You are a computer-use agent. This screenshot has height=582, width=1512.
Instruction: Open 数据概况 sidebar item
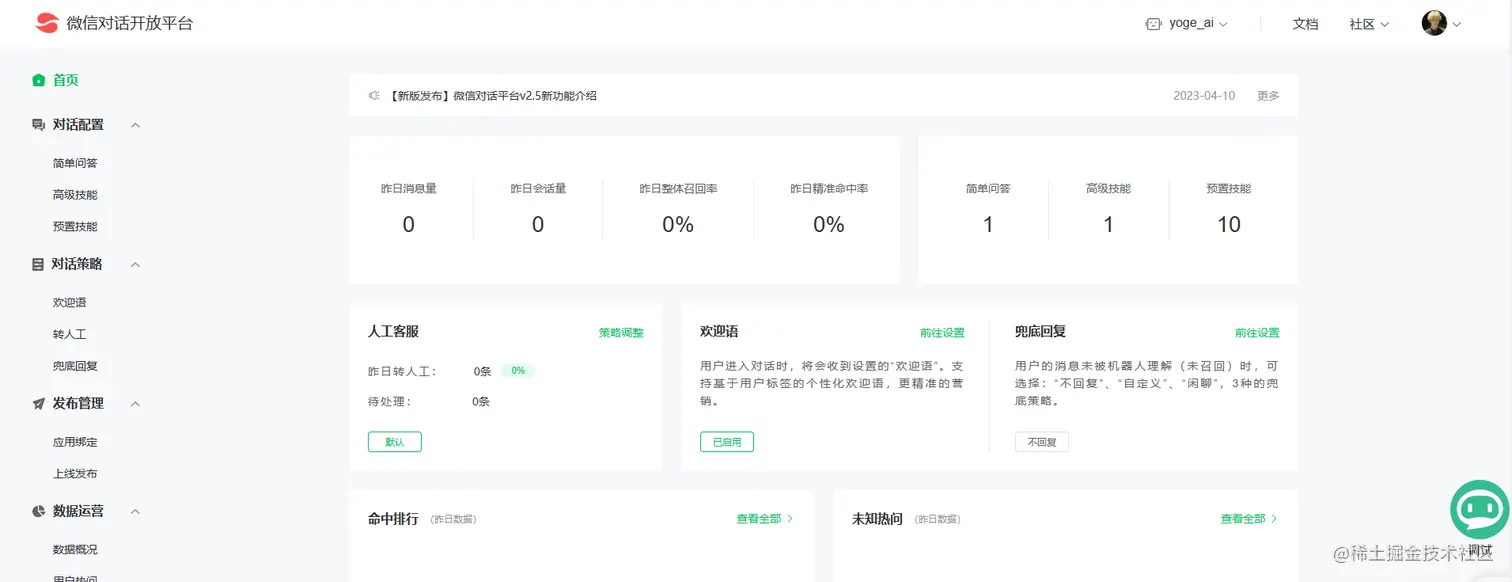pyautogui.click(x=75, y=549)
